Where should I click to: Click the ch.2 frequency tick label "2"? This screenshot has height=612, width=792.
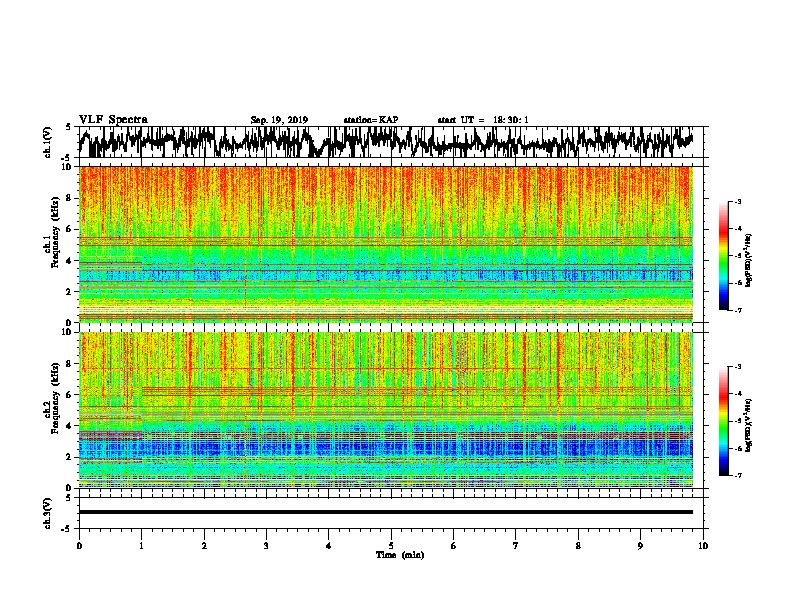(x=69, y=457)
